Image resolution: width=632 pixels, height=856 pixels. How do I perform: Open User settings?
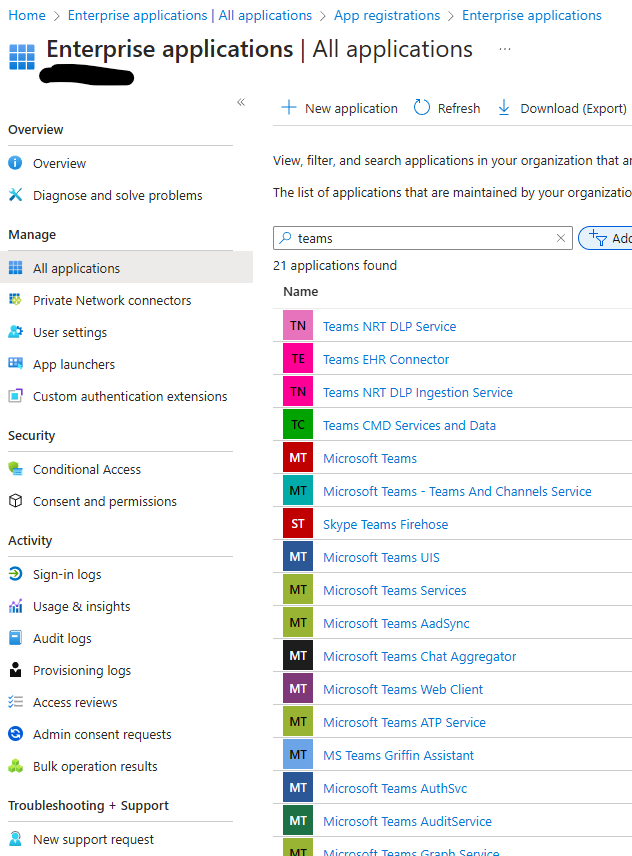click(x=70, y=332)
